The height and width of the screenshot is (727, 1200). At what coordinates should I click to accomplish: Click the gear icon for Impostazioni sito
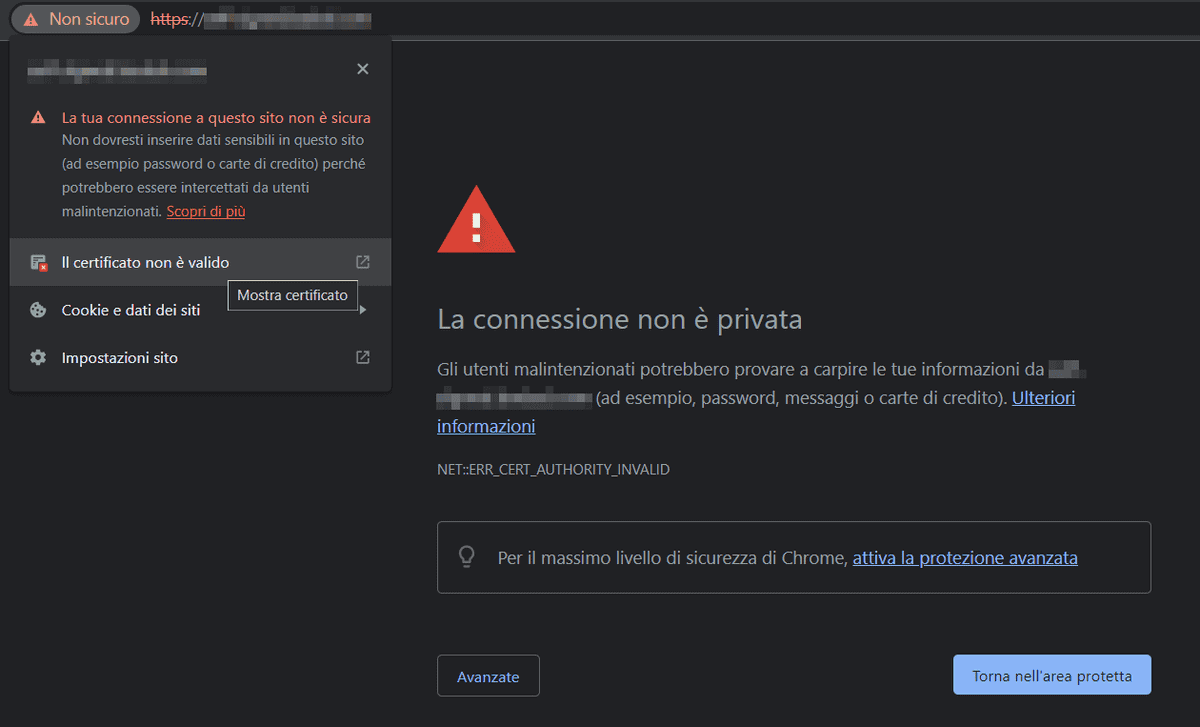click(37, 356)
